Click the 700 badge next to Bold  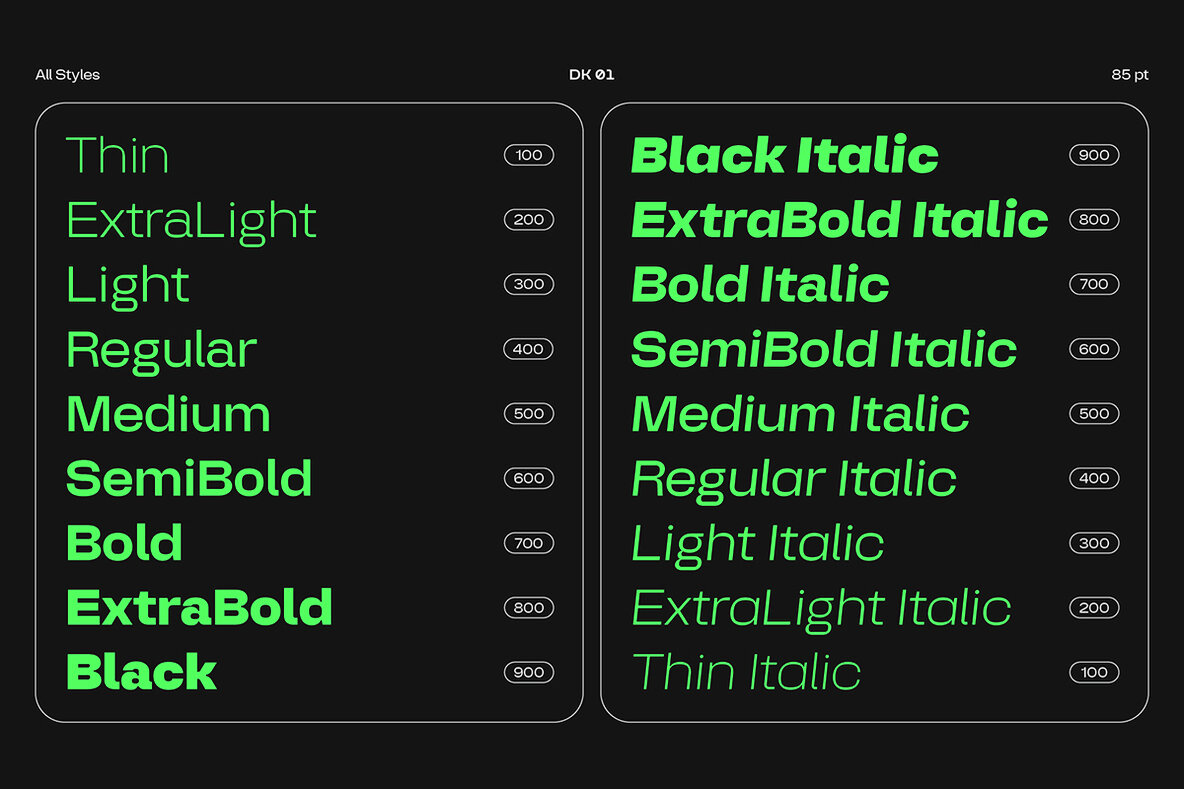pos(529,543)
